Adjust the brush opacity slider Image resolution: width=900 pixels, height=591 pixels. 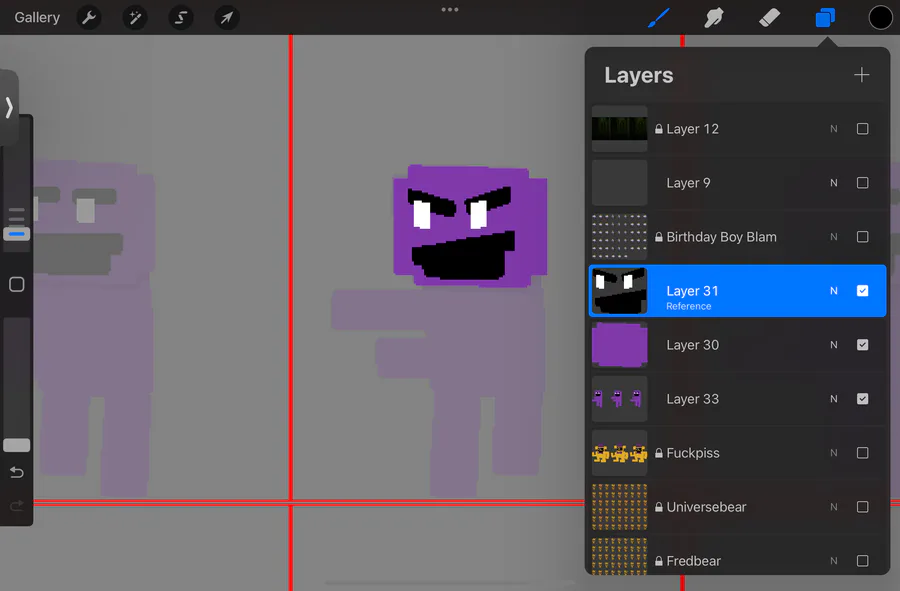coord(17,445)
